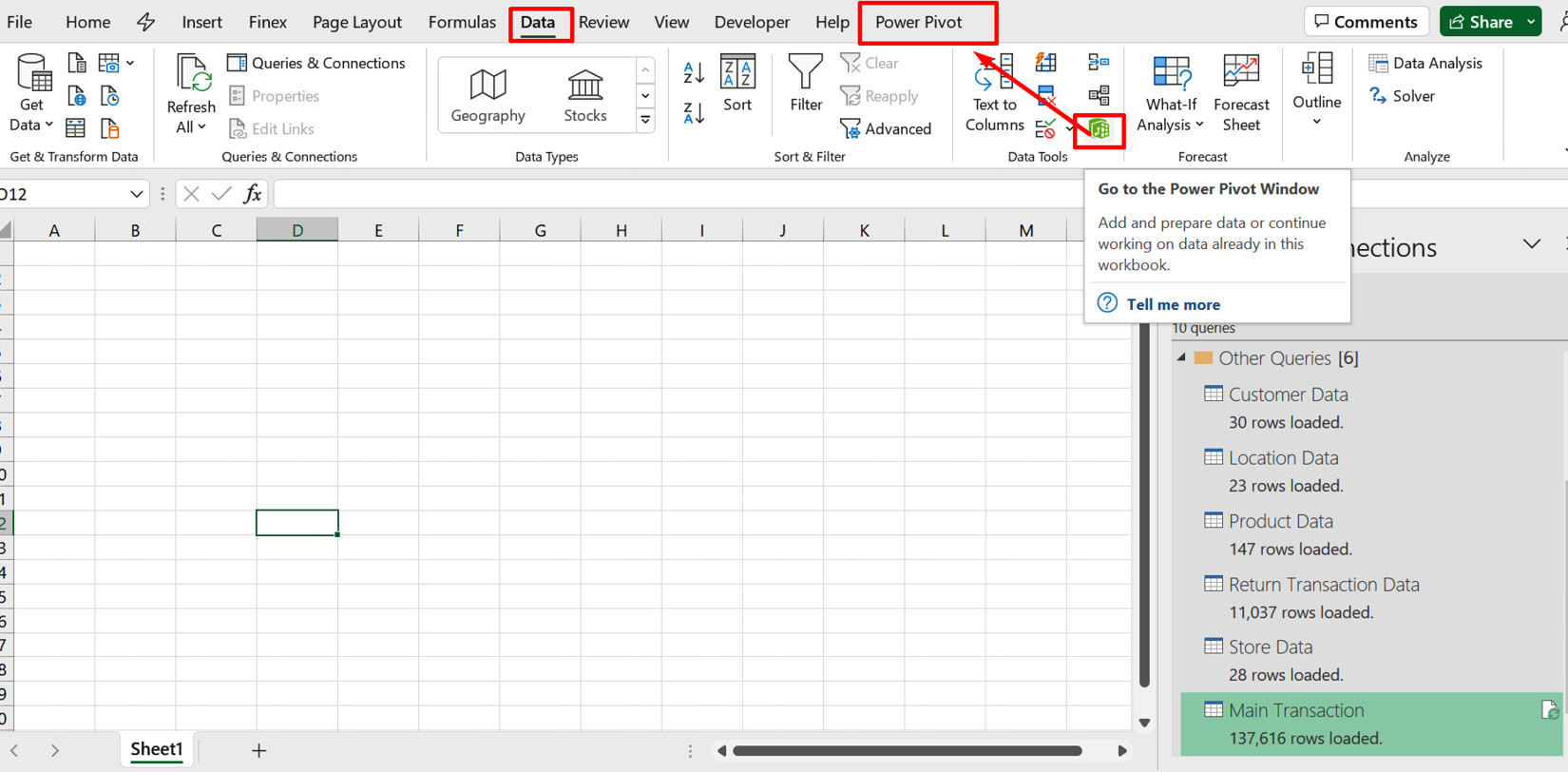Click the Insert Function fx icon
The width and height of the screenshot is (1568, 772).
coord(252,194)
